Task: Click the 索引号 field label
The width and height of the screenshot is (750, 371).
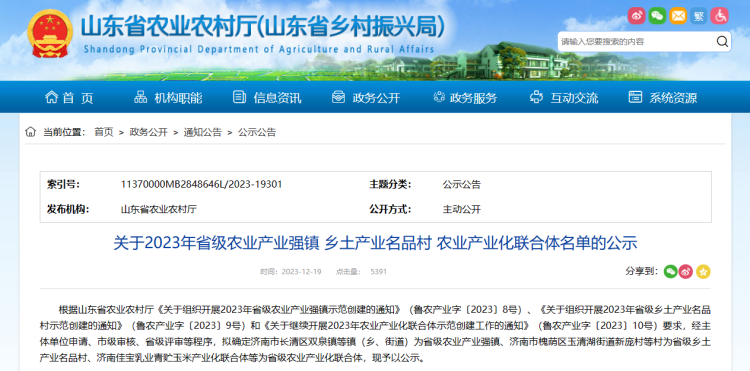Action: click(x=63, y=184)
